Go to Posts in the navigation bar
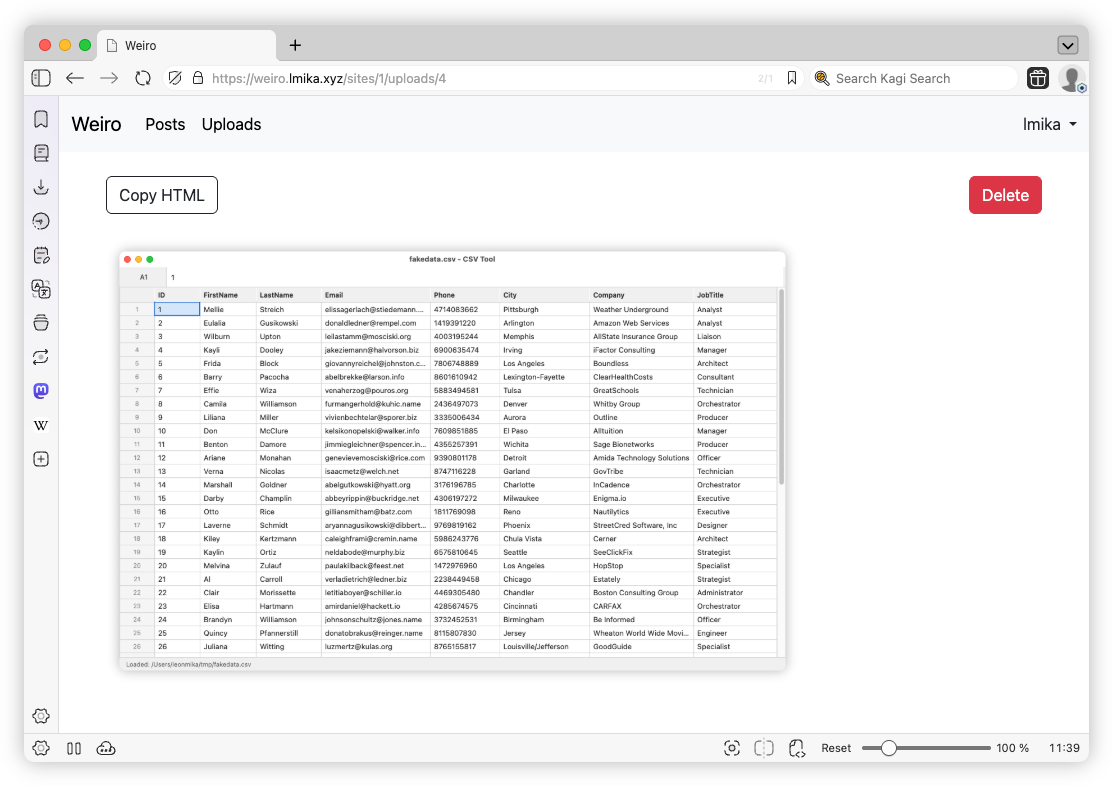This screenshot has height=786, width=1113. [165, 124]
